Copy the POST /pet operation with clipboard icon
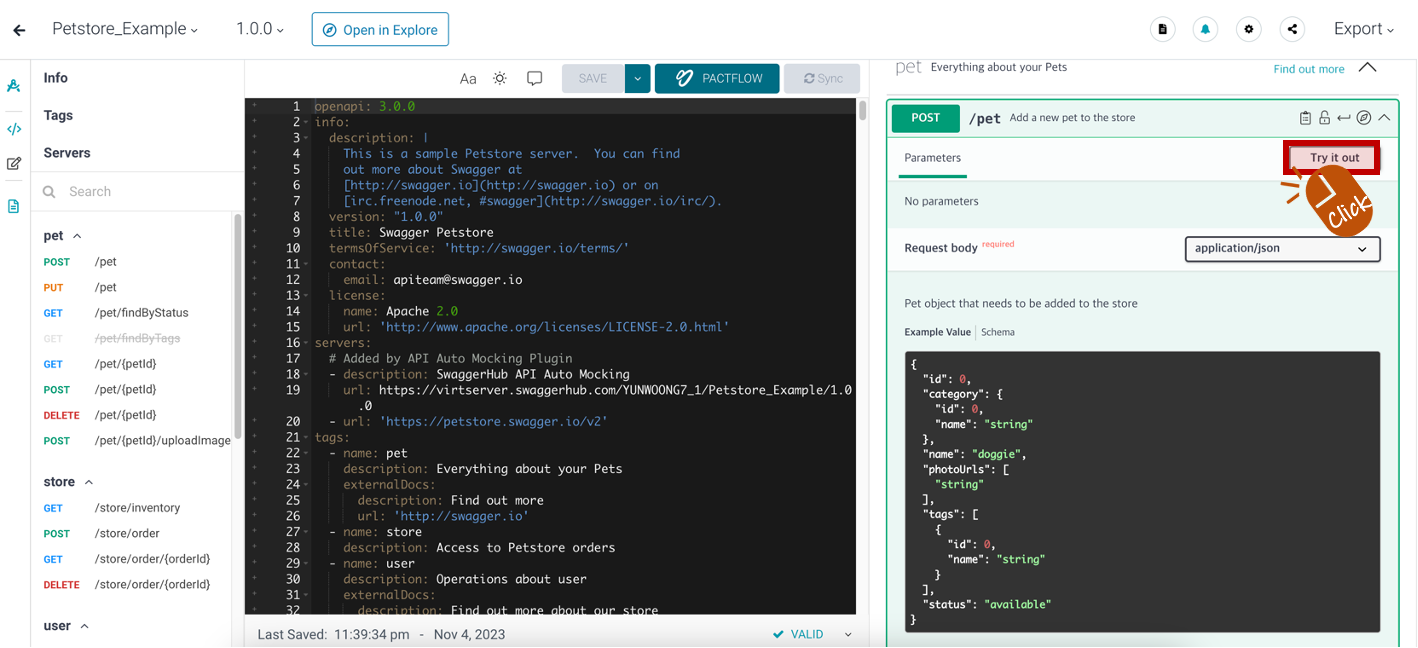This screenshot has width=1418, height=648. [x=1305, y=118]
